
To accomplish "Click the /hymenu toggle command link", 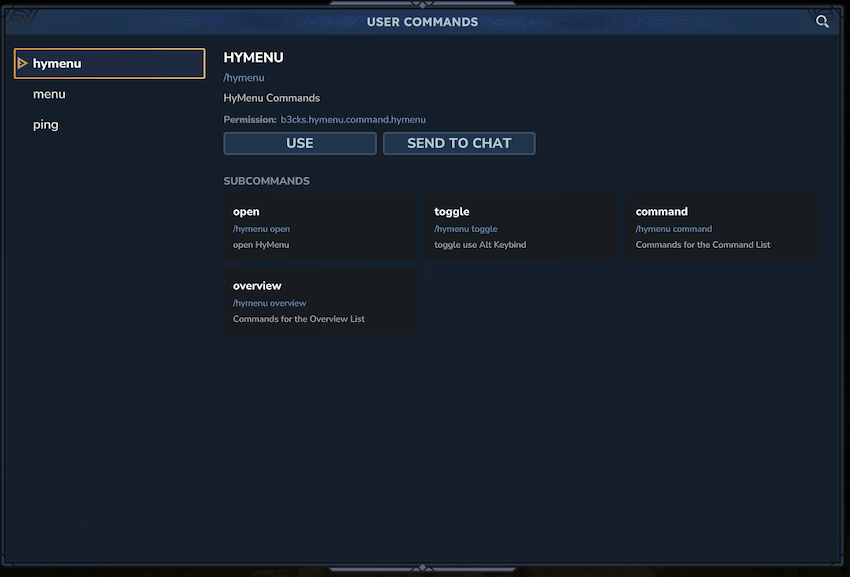I will 466,229.
